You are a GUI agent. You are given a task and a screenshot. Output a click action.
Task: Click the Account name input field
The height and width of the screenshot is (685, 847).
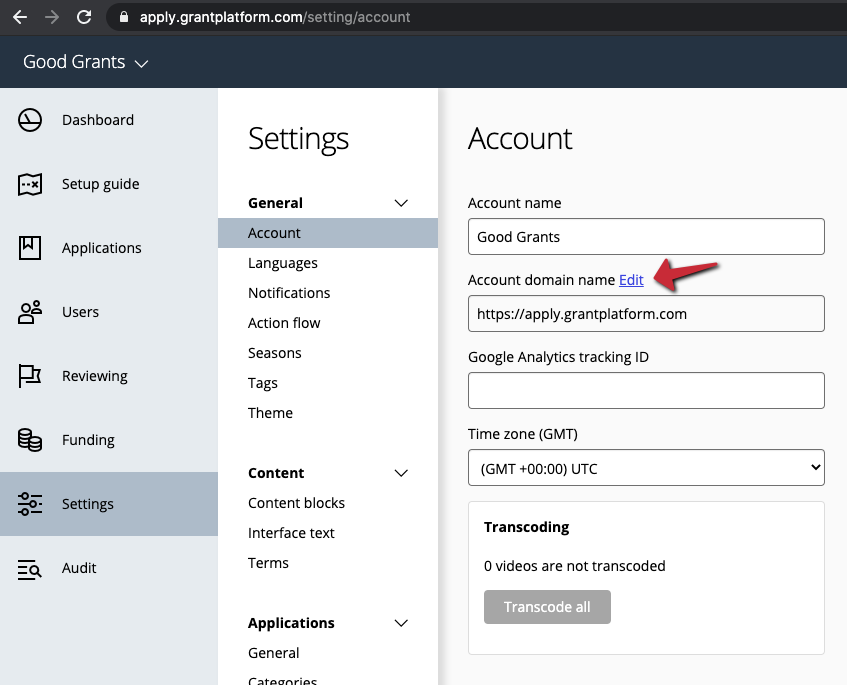[646, 237]
